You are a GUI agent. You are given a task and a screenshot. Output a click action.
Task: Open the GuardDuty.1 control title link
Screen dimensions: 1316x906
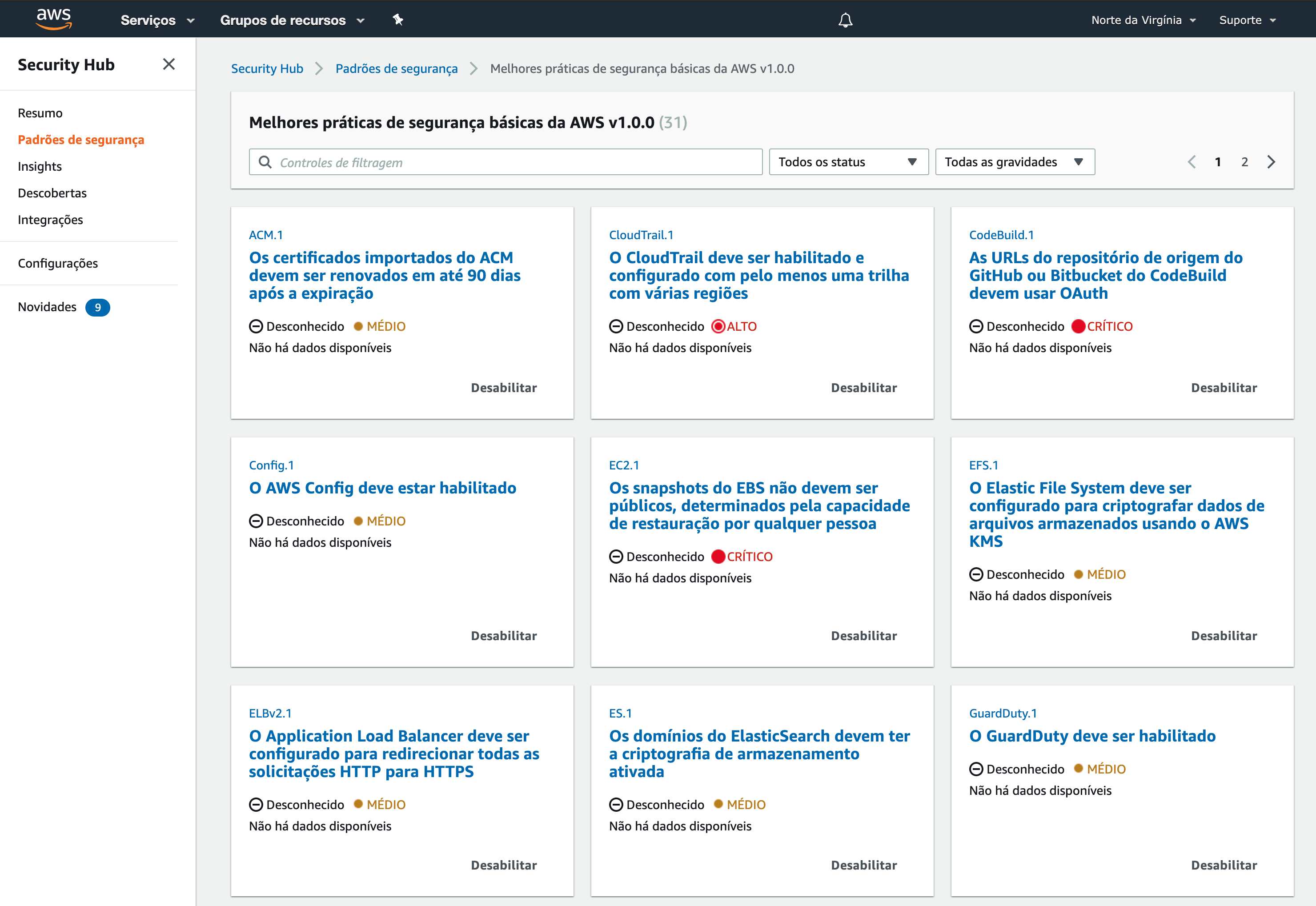point(1092,736)
